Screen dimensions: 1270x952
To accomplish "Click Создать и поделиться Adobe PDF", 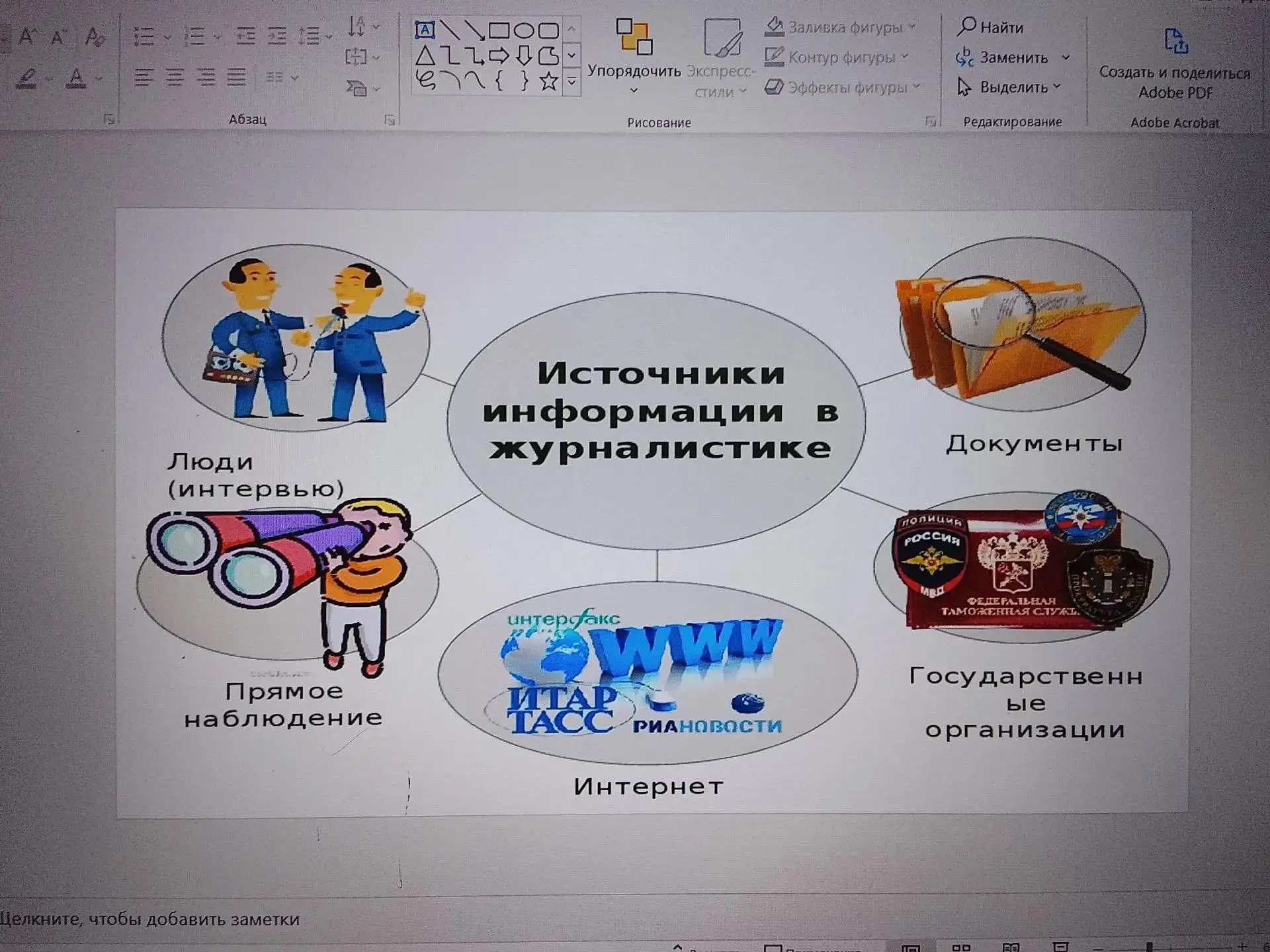I will tap(1175, 63).
